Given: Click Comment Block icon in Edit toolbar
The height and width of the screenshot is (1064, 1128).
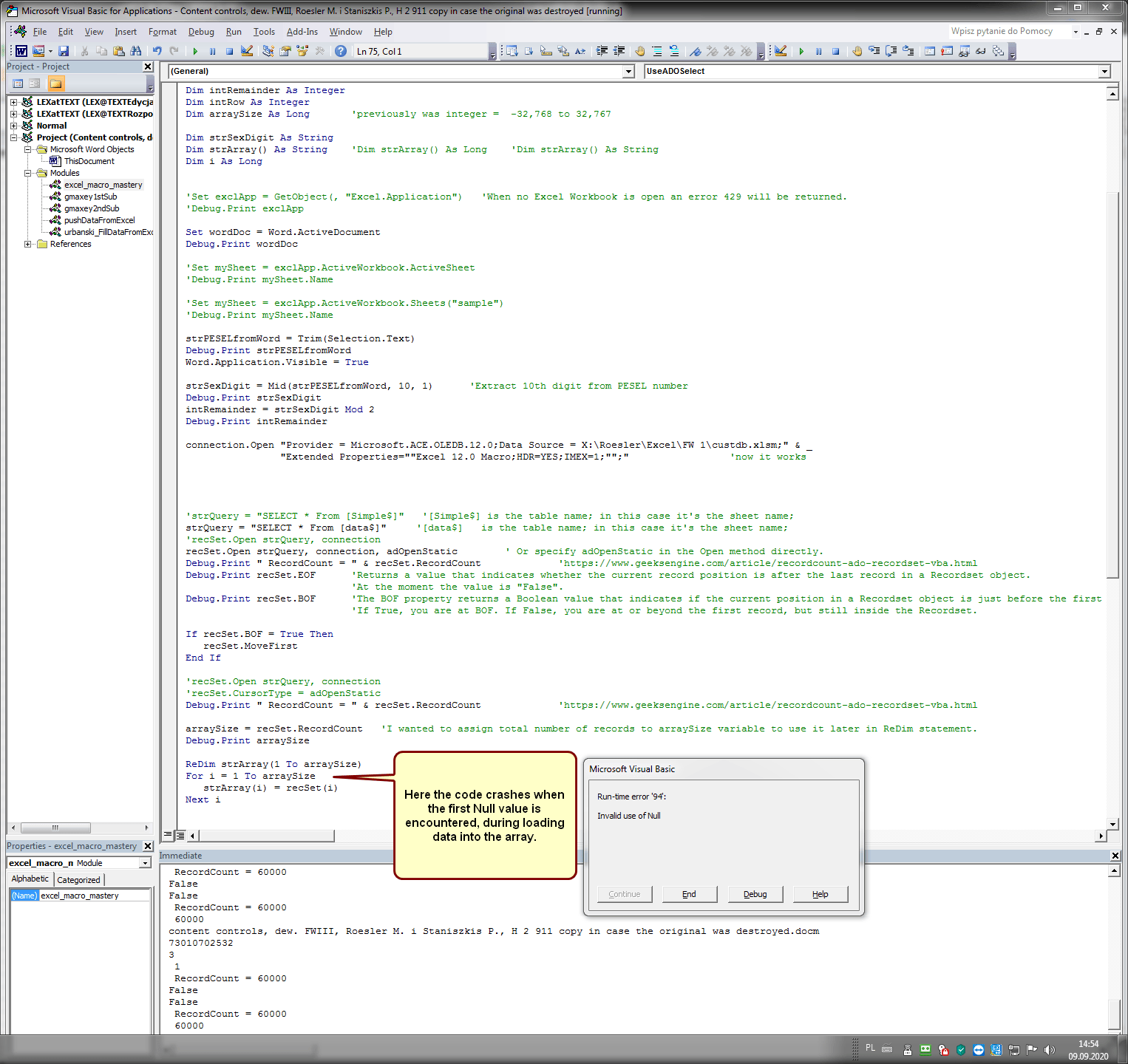Looking at the screenshot, I should (x=657, y=51).
